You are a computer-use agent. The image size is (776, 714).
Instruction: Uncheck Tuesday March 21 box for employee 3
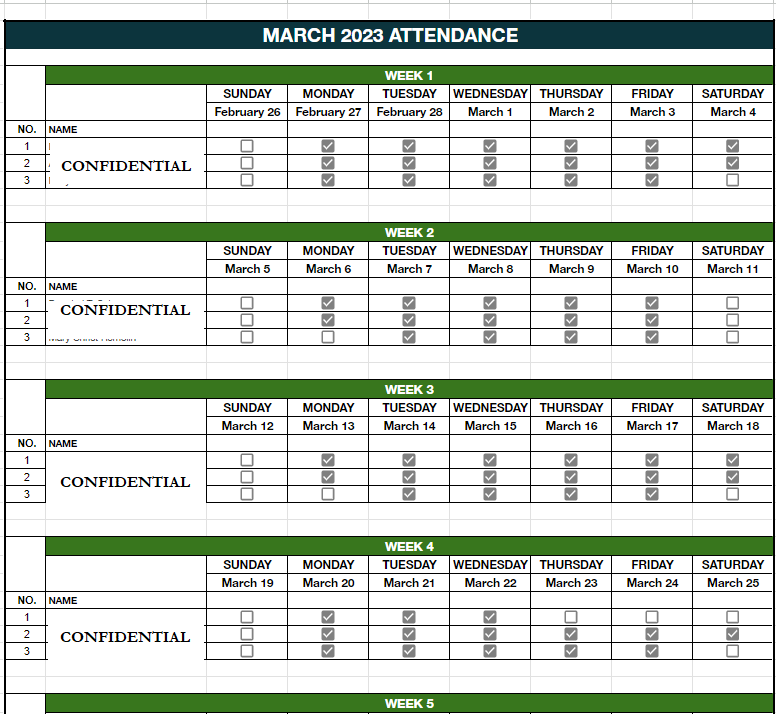tap(409, 651)
